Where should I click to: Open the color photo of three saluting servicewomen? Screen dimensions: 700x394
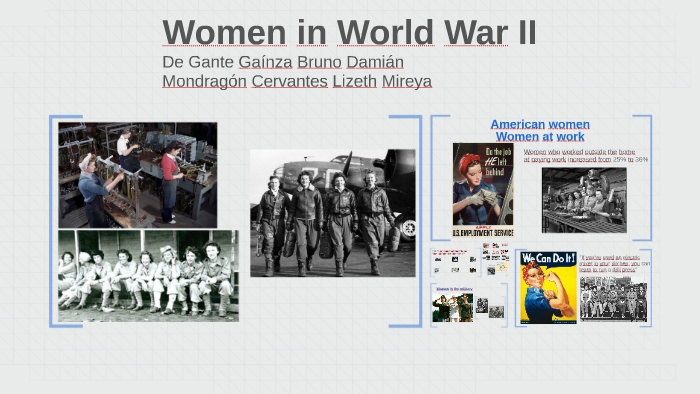coord(453,307)
